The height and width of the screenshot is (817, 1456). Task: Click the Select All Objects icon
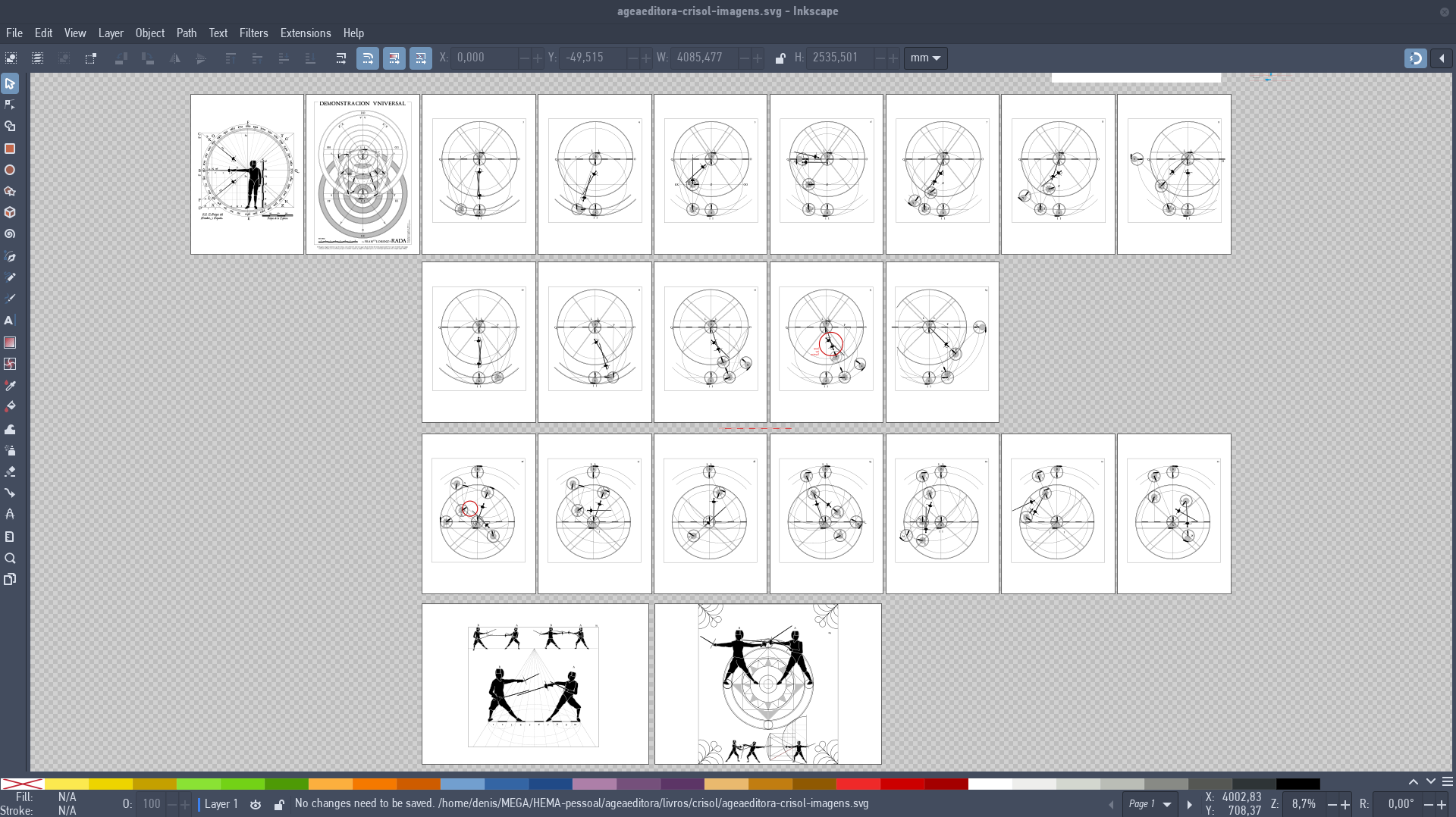click(x=11, y=58)
